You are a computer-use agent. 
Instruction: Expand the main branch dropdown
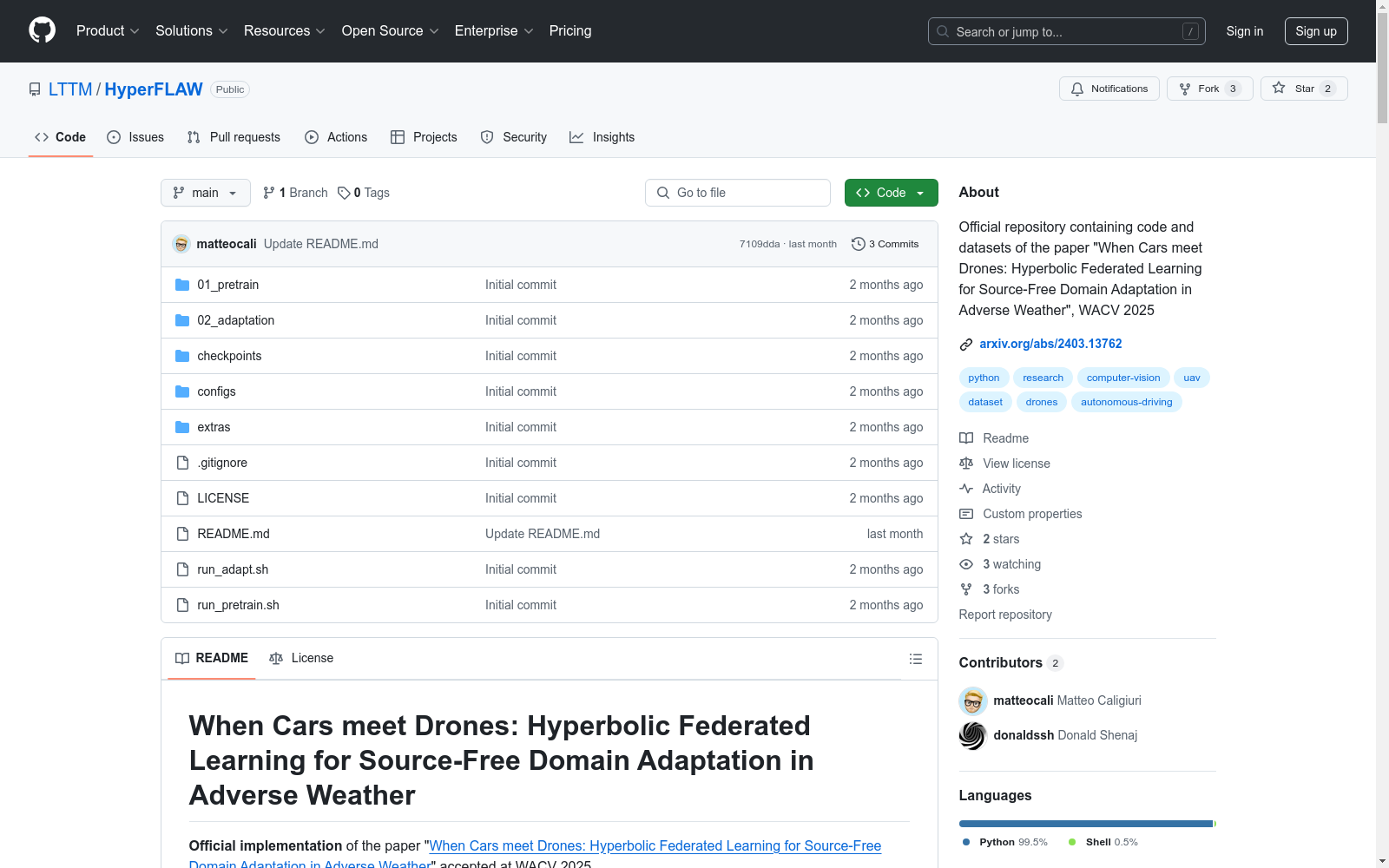coord(205,193)
